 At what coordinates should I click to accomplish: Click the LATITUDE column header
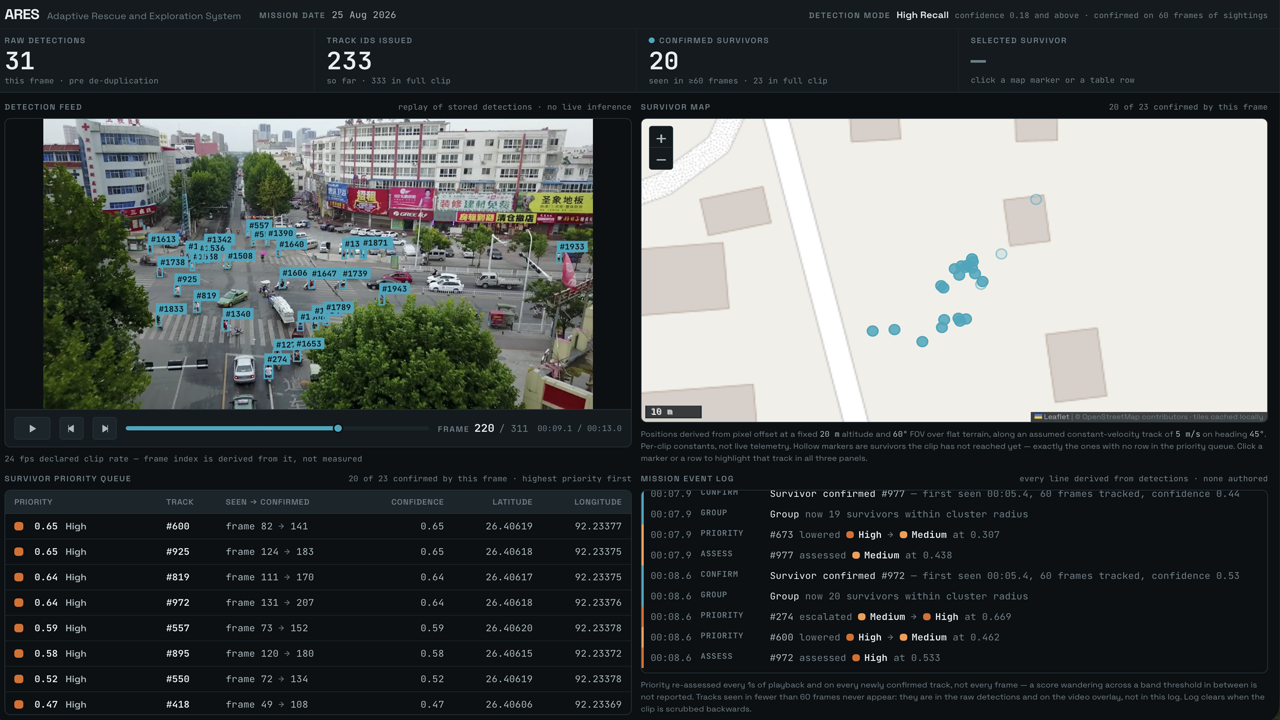click(x=512, y=502)
